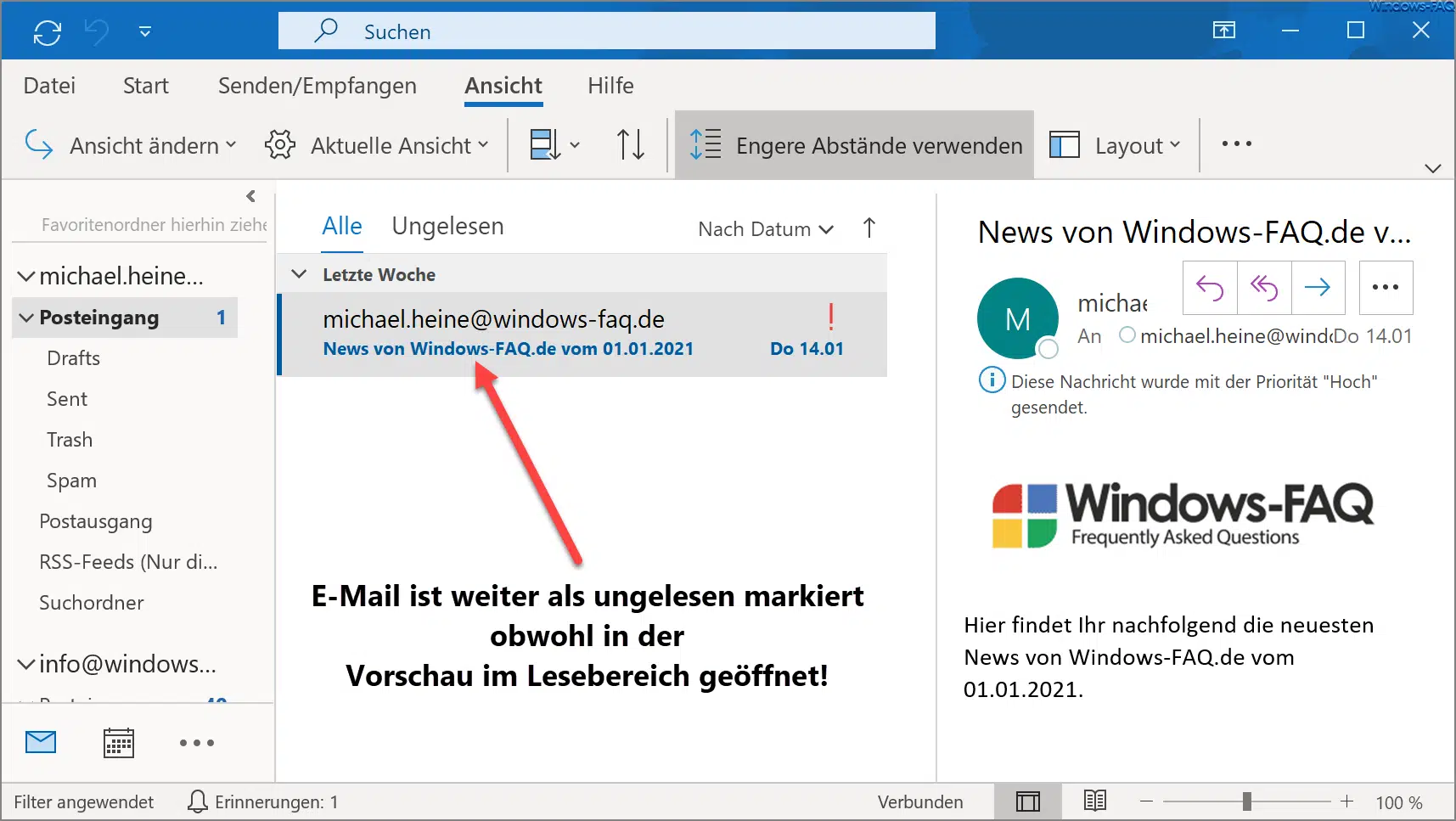Click the Reply arrow icon
Screen dimensions: 1456x821
click(1210, 288)
